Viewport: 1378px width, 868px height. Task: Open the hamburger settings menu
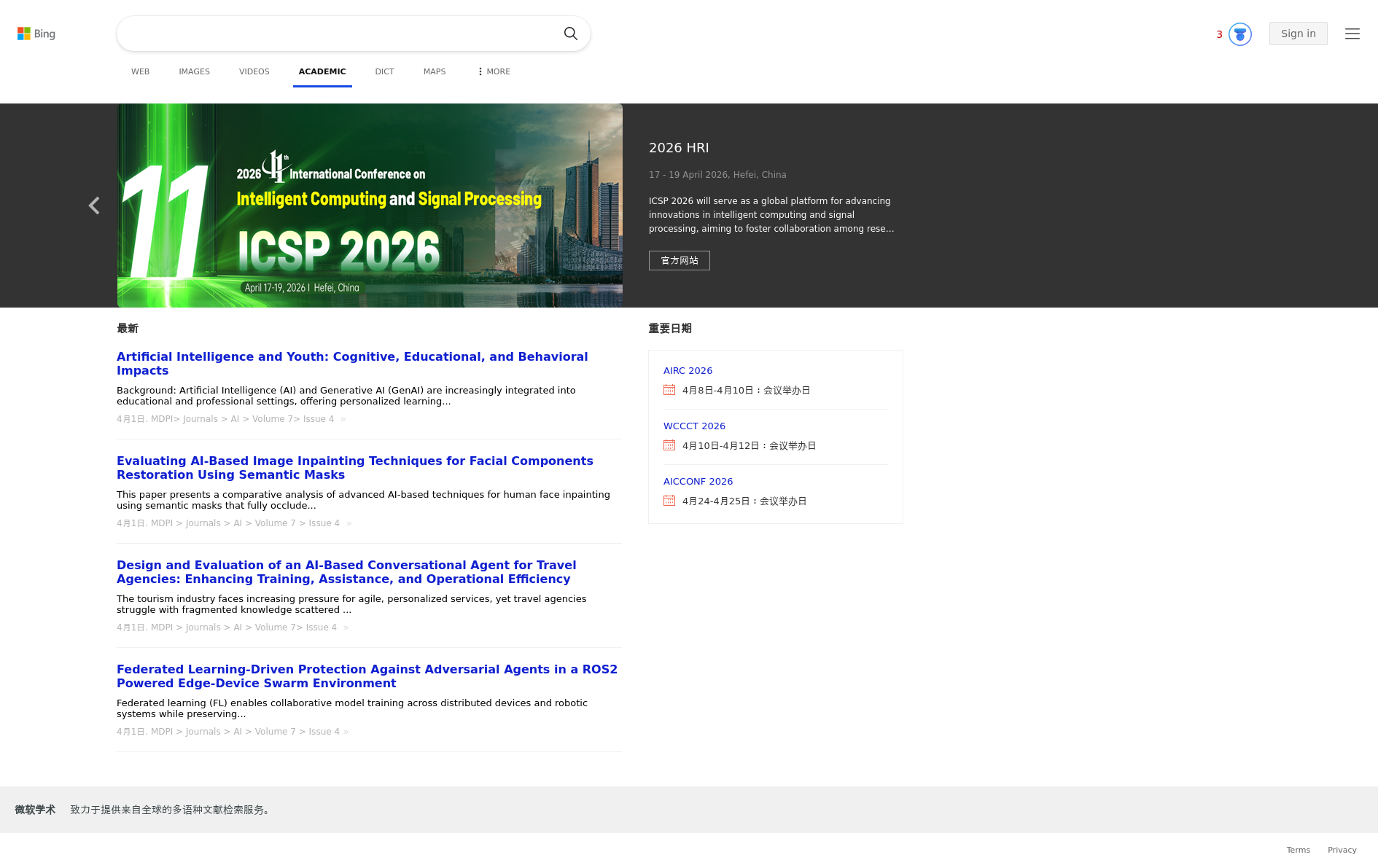click(1352, 34)
